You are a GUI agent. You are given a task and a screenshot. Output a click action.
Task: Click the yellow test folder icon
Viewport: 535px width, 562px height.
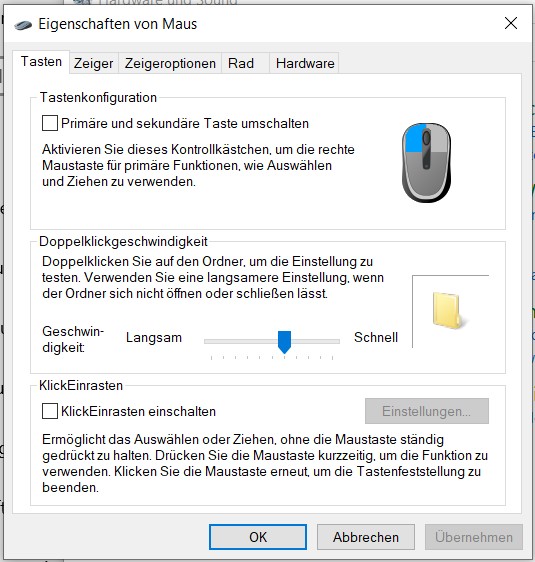point(448,310)
